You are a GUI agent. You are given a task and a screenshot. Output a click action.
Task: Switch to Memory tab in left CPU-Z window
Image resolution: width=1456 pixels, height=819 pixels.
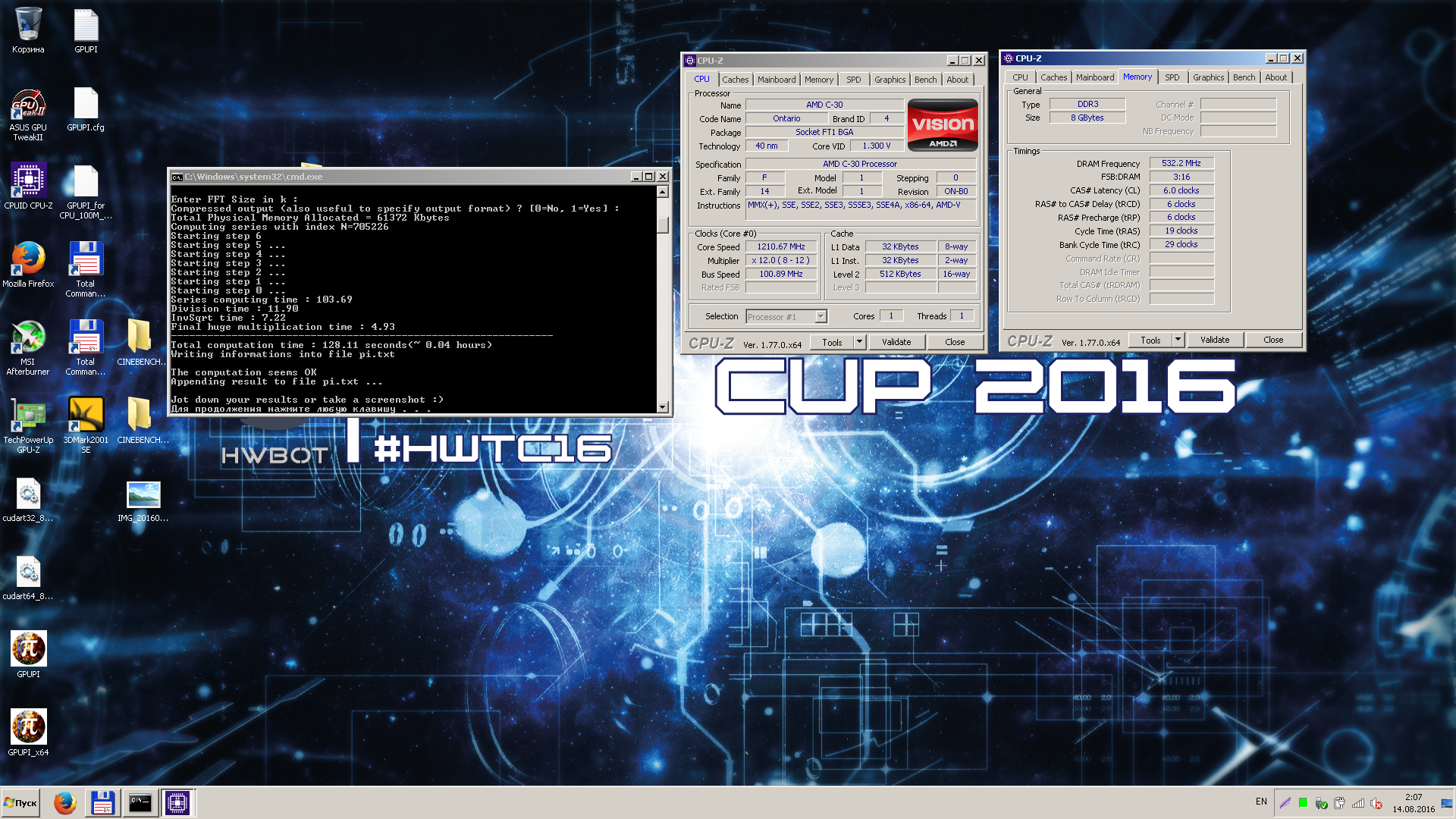pos(818,80)
